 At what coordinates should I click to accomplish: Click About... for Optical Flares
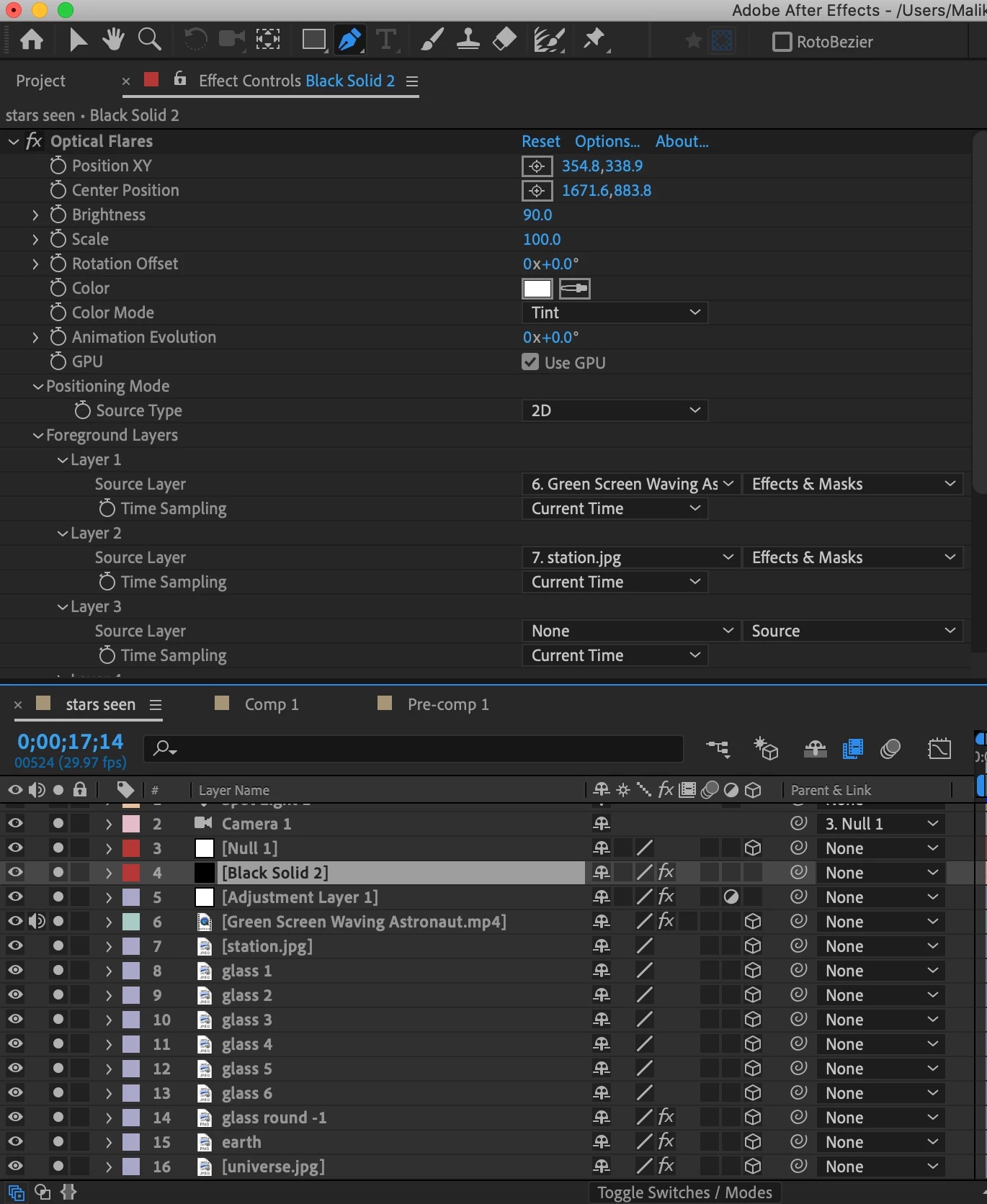pyautogui.click(x=682, y=141)
